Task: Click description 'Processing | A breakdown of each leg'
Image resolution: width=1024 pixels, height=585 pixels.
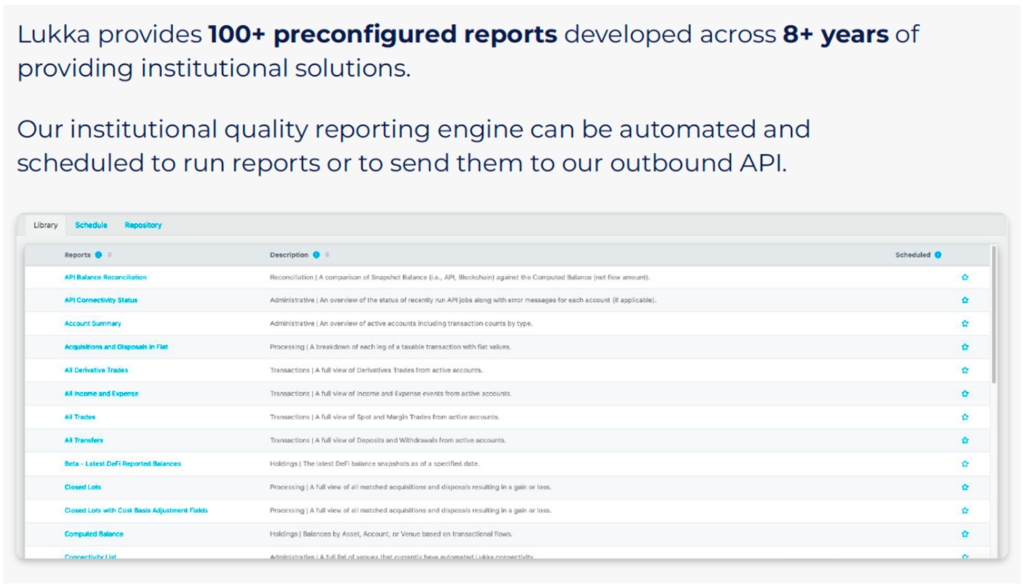Action: 390,347
